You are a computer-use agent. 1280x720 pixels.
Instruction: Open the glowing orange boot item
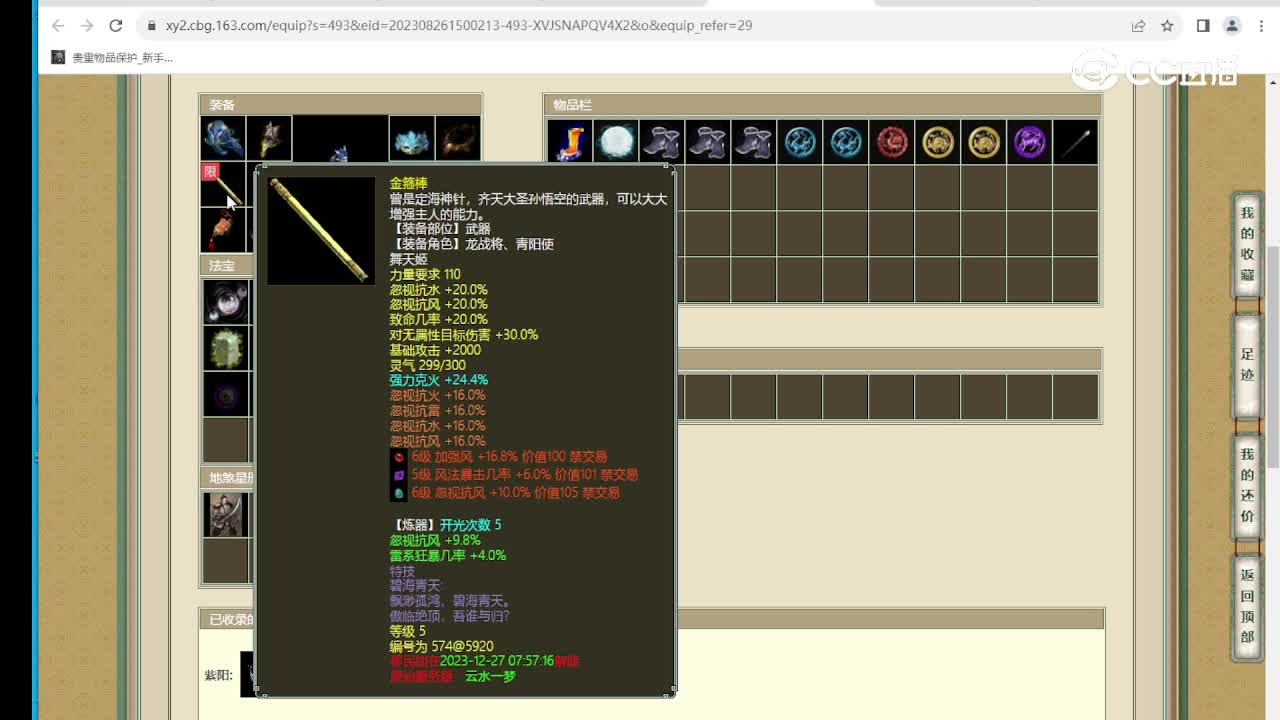[570, 142]
